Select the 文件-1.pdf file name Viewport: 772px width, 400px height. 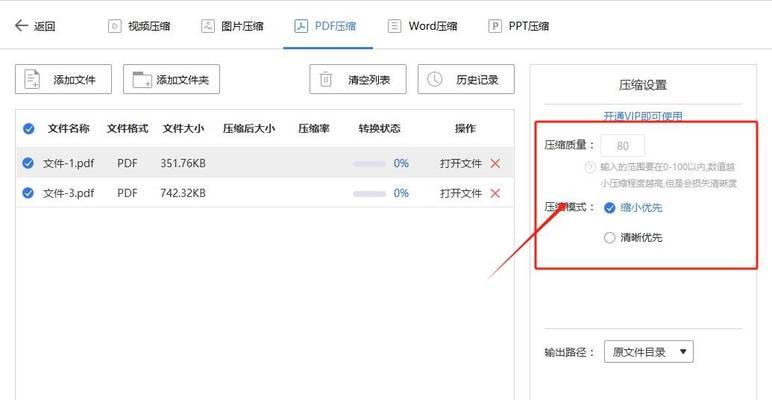coord(68,164)
